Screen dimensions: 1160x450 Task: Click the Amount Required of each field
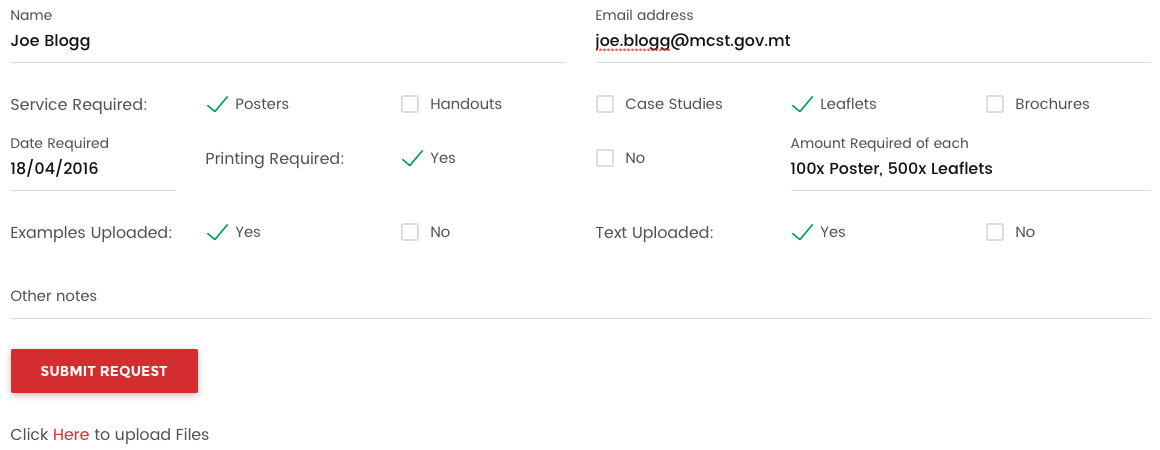pos(970,169)
